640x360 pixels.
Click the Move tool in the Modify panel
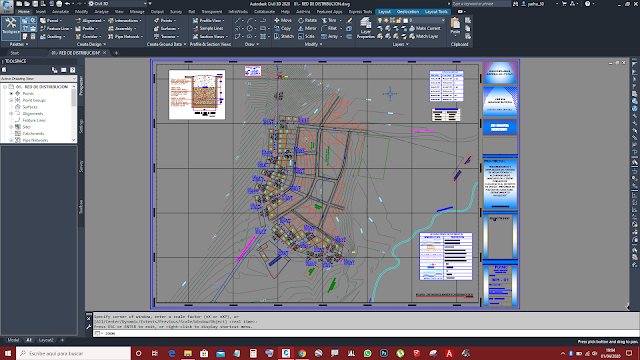(283, 20)
